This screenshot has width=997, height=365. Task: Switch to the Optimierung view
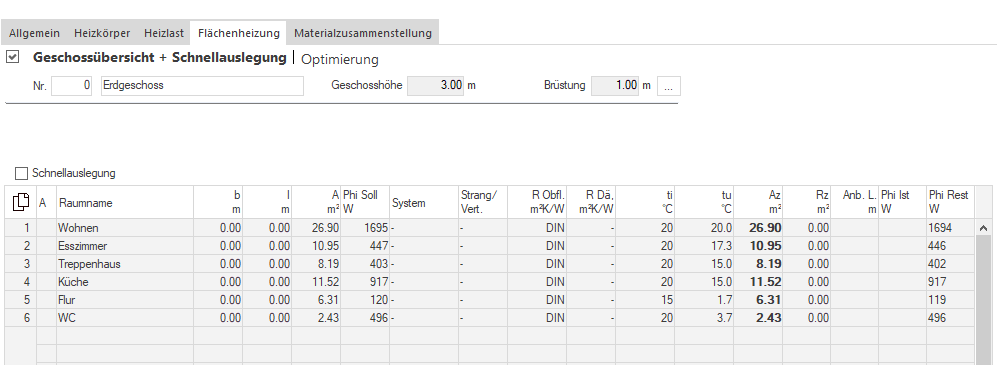[x=340, y=60]
